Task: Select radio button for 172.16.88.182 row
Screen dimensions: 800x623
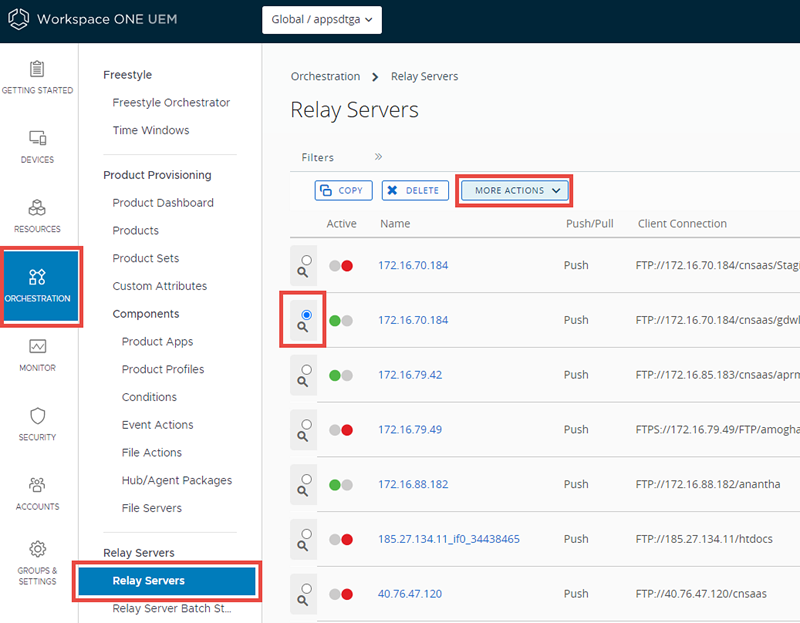Action: 306,479
